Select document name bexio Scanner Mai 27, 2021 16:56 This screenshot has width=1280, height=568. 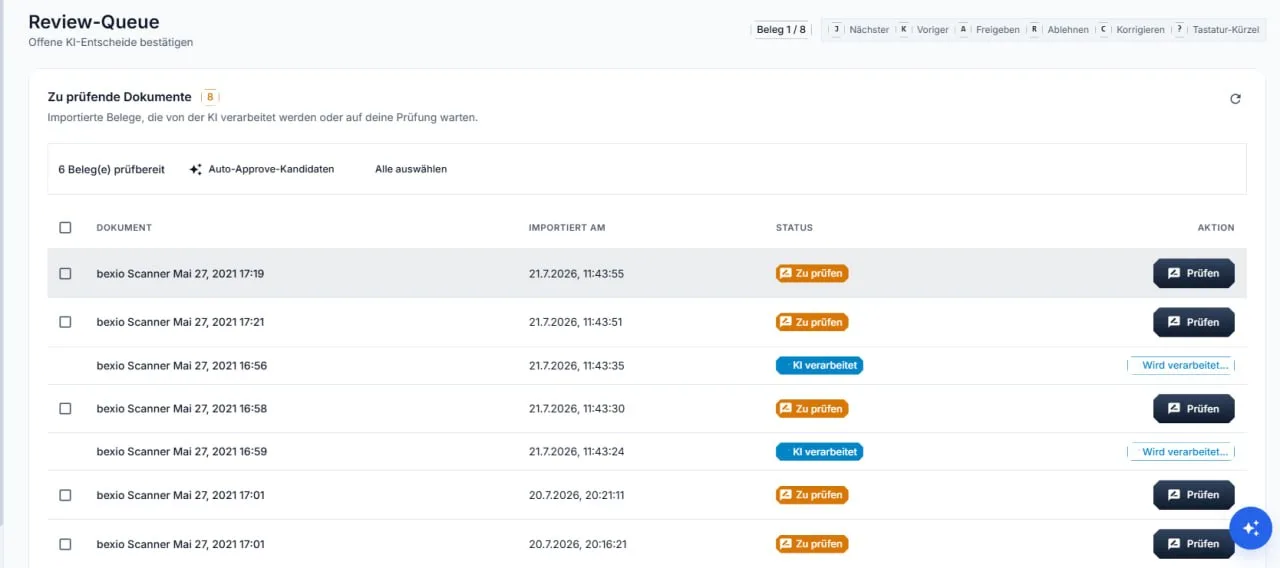point(182,366)
